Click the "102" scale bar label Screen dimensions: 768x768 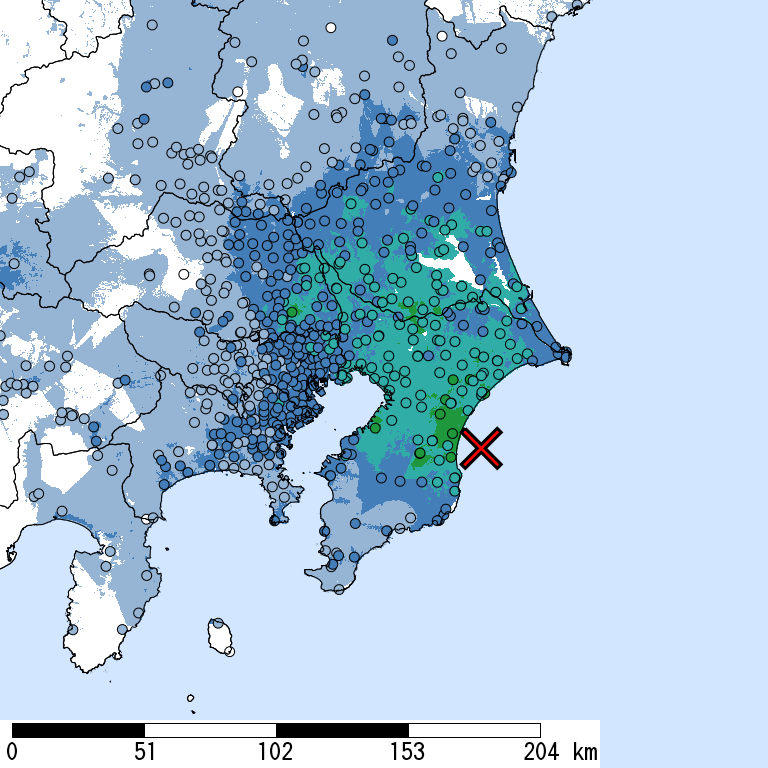click(275, 752)
